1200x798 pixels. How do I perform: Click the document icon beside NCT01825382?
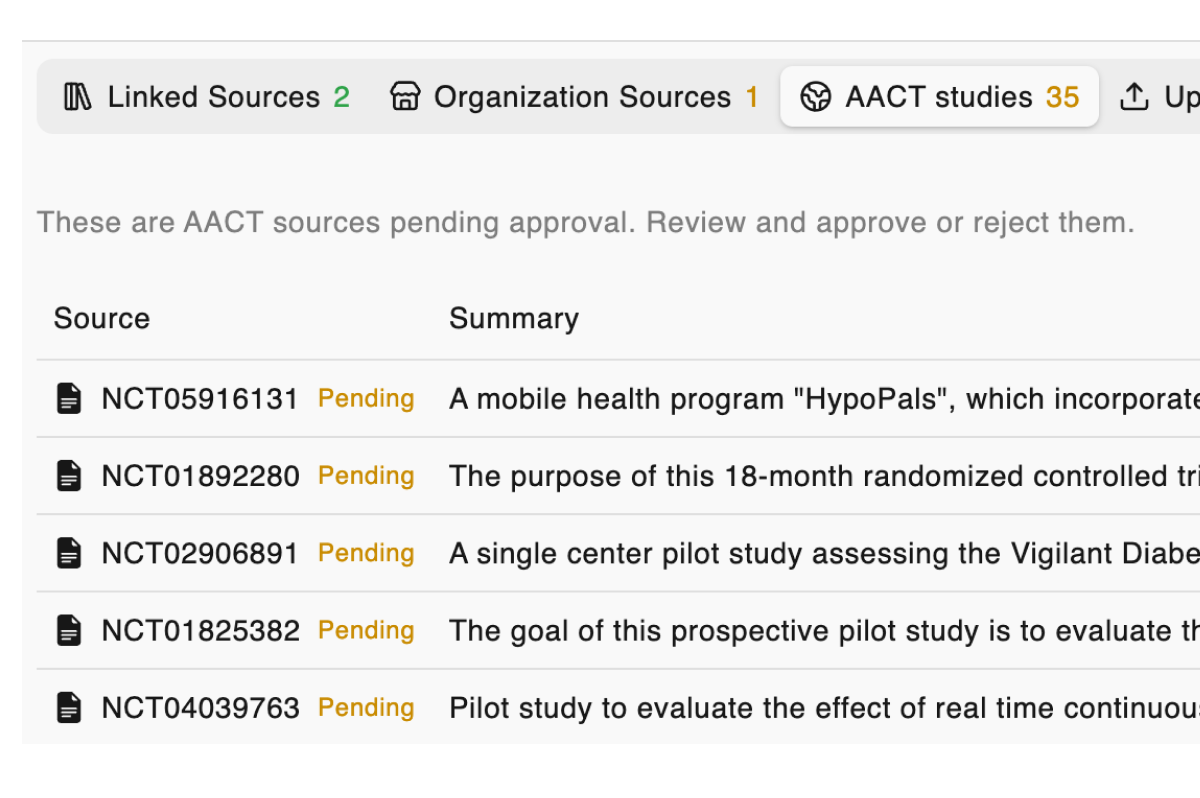tap(69, 631)
